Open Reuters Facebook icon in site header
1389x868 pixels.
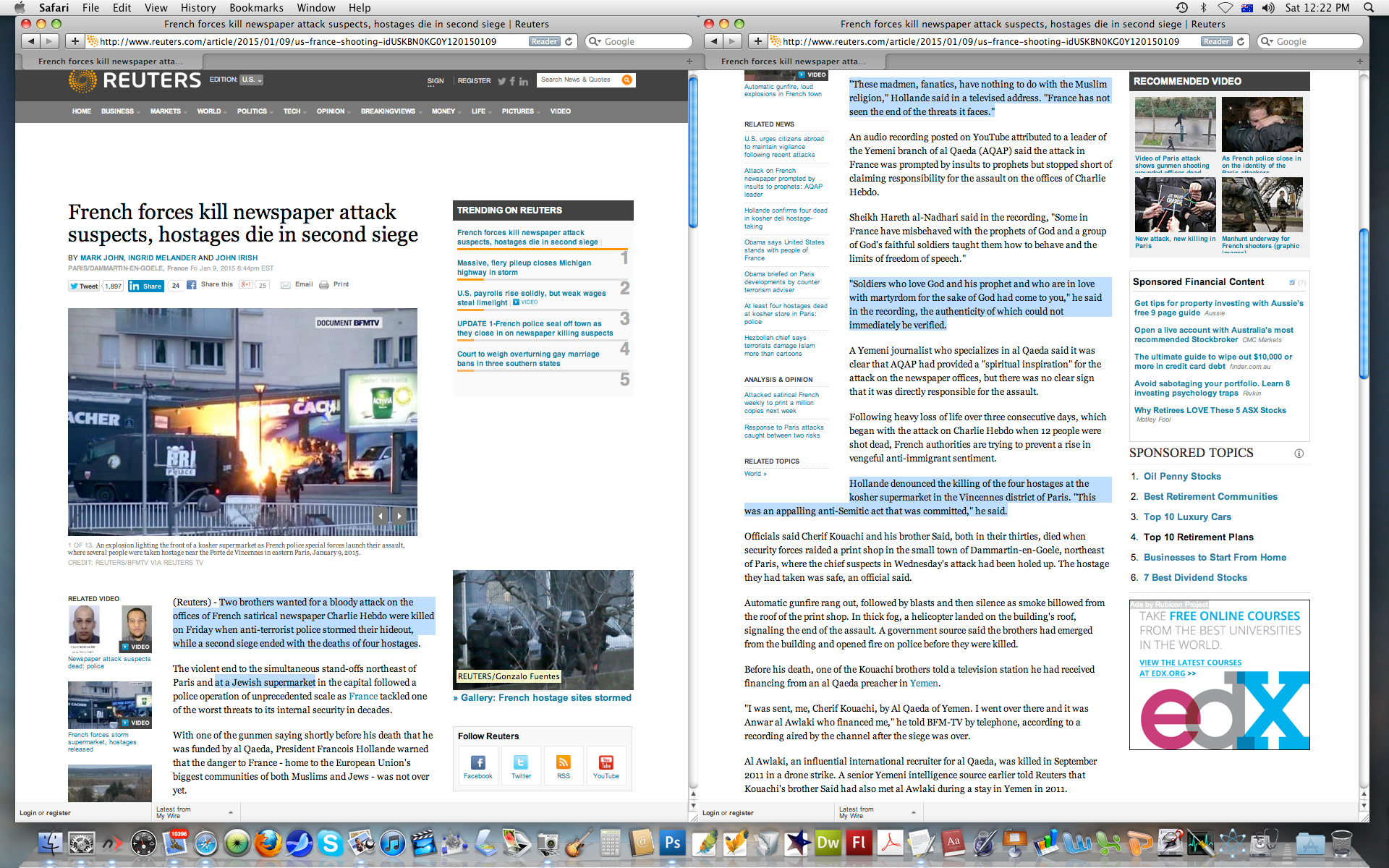[512, 81]
